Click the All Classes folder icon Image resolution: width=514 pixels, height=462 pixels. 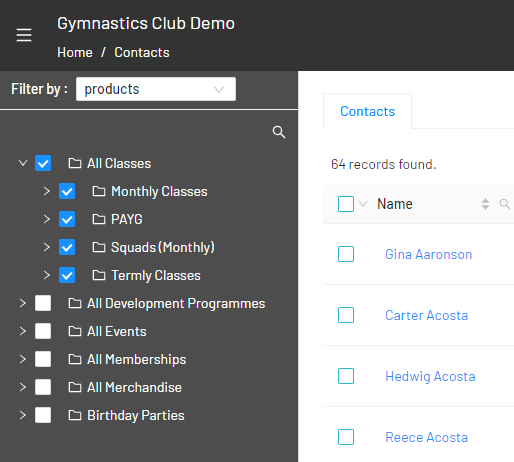coord(75,163)
